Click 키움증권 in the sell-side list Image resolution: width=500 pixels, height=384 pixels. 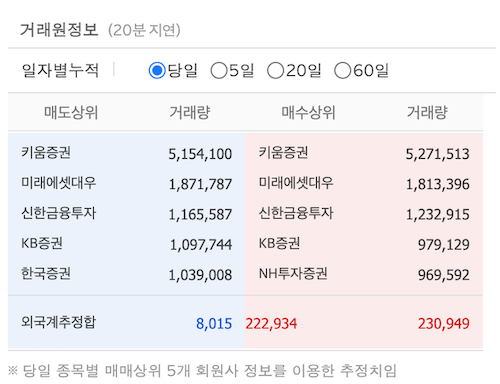[46, 153]
